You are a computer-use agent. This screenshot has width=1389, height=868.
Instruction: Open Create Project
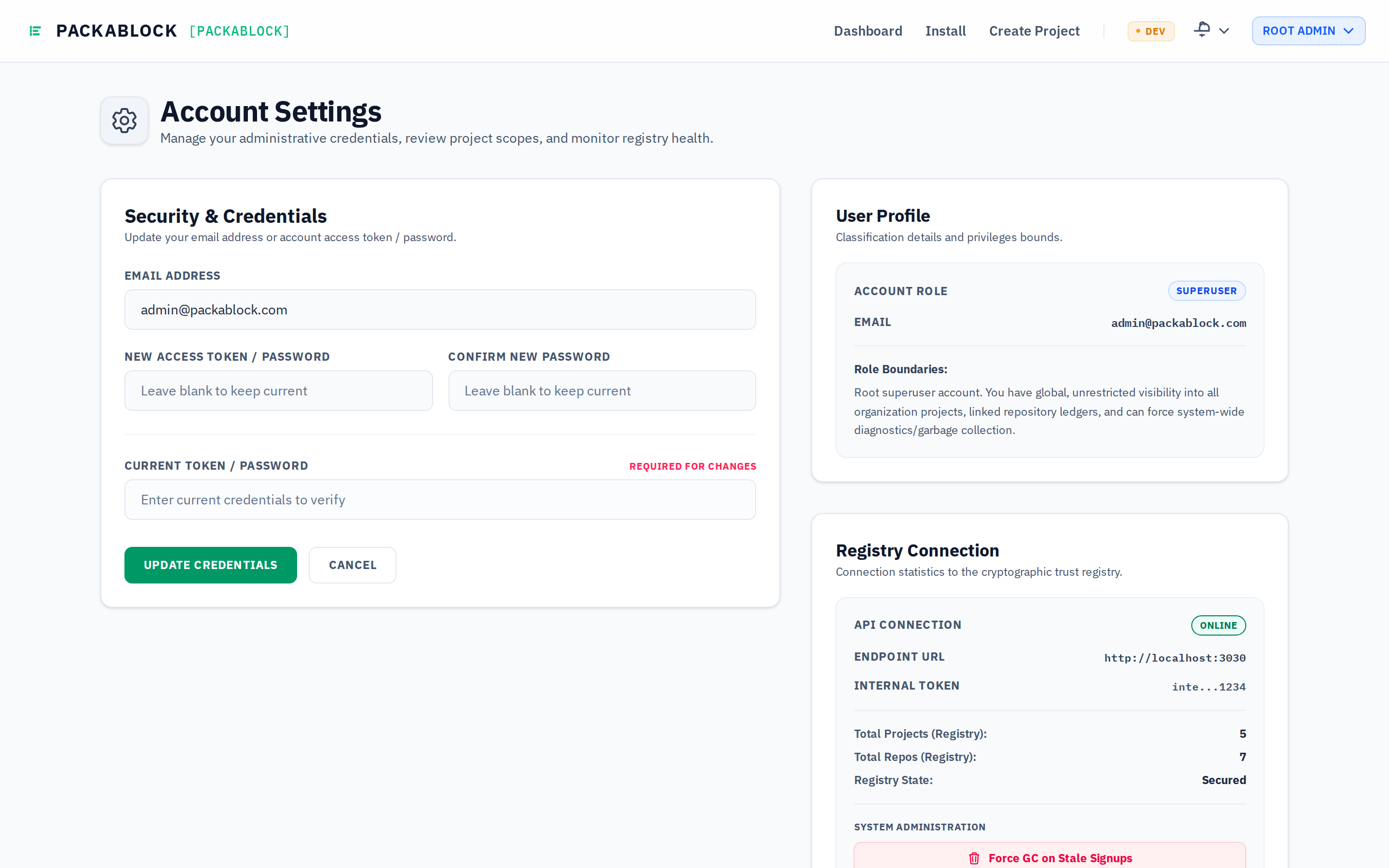click(1034, 31)
